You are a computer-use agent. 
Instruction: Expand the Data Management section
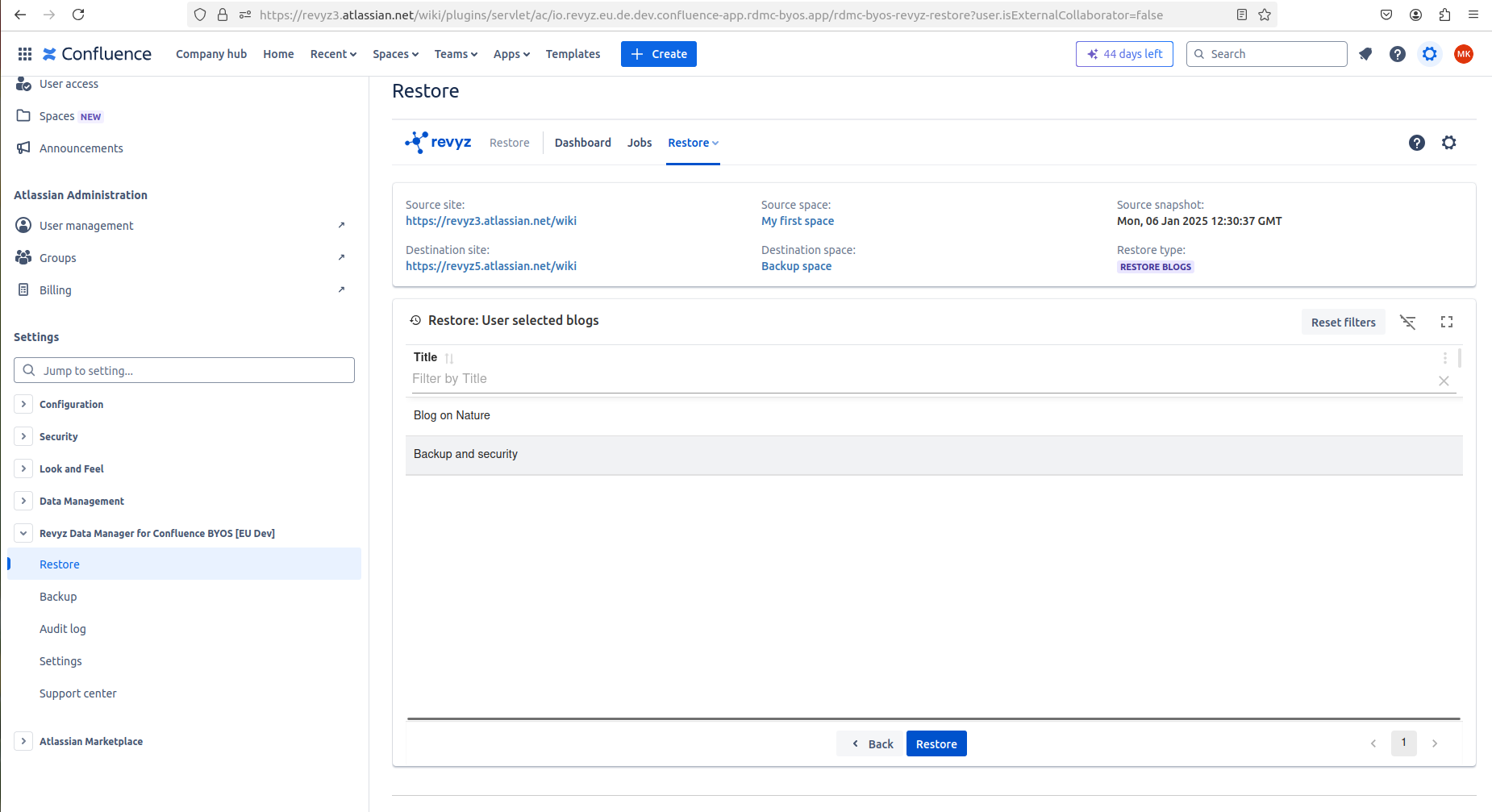(x=23, y=501)
